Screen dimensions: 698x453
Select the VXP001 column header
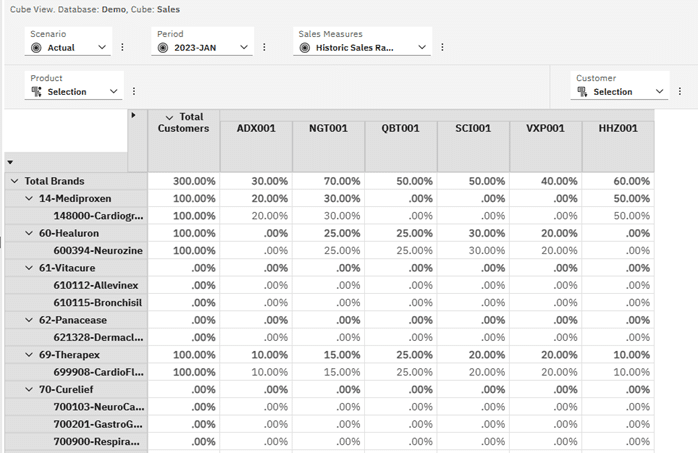pos(546,146)
